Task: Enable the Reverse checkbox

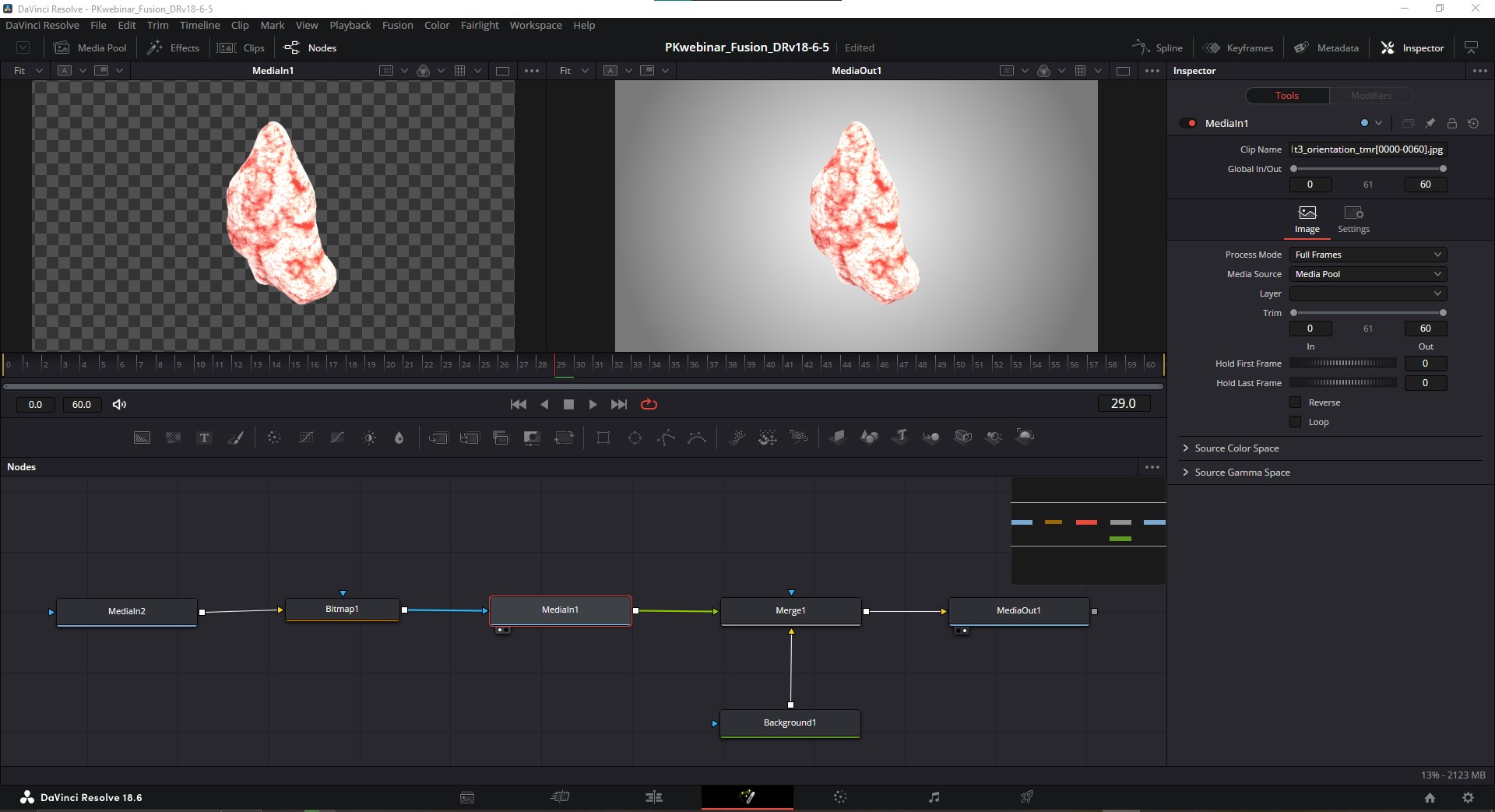Action: click(x=1296, y=402)
